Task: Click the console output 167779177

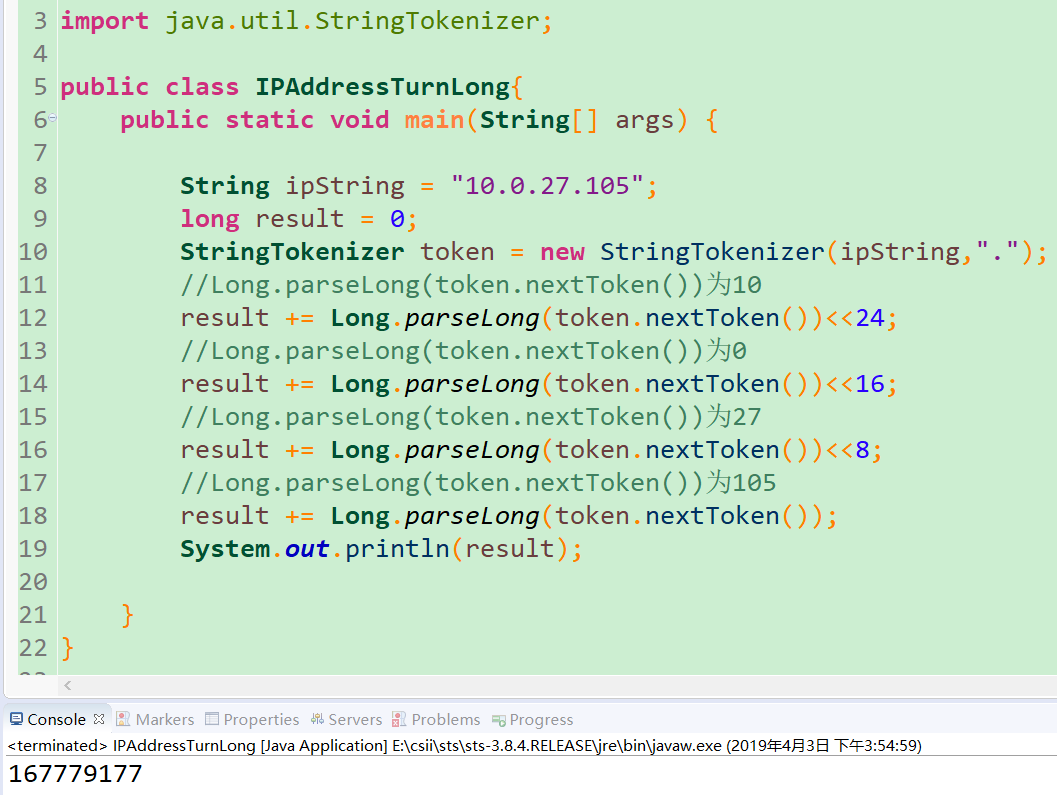Action: click(x=76, y=773)
